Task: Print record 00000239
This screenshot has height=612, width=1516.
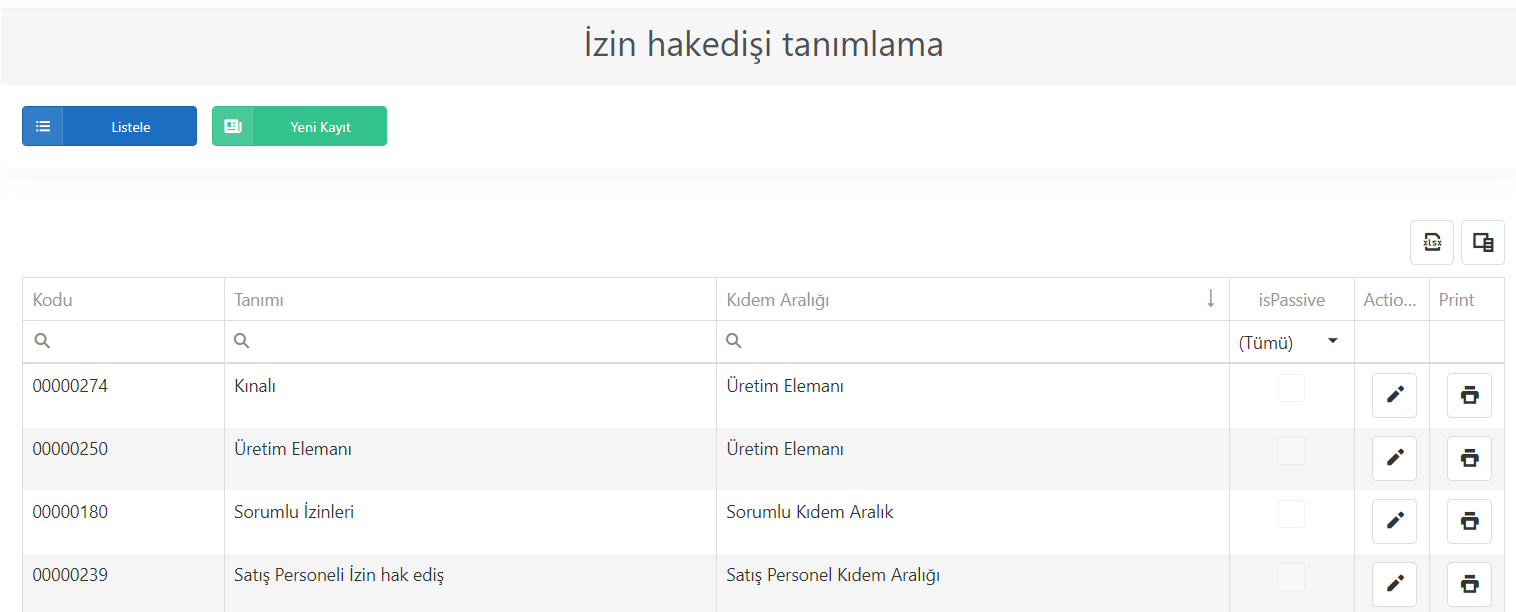Action: click(1469, 584)
